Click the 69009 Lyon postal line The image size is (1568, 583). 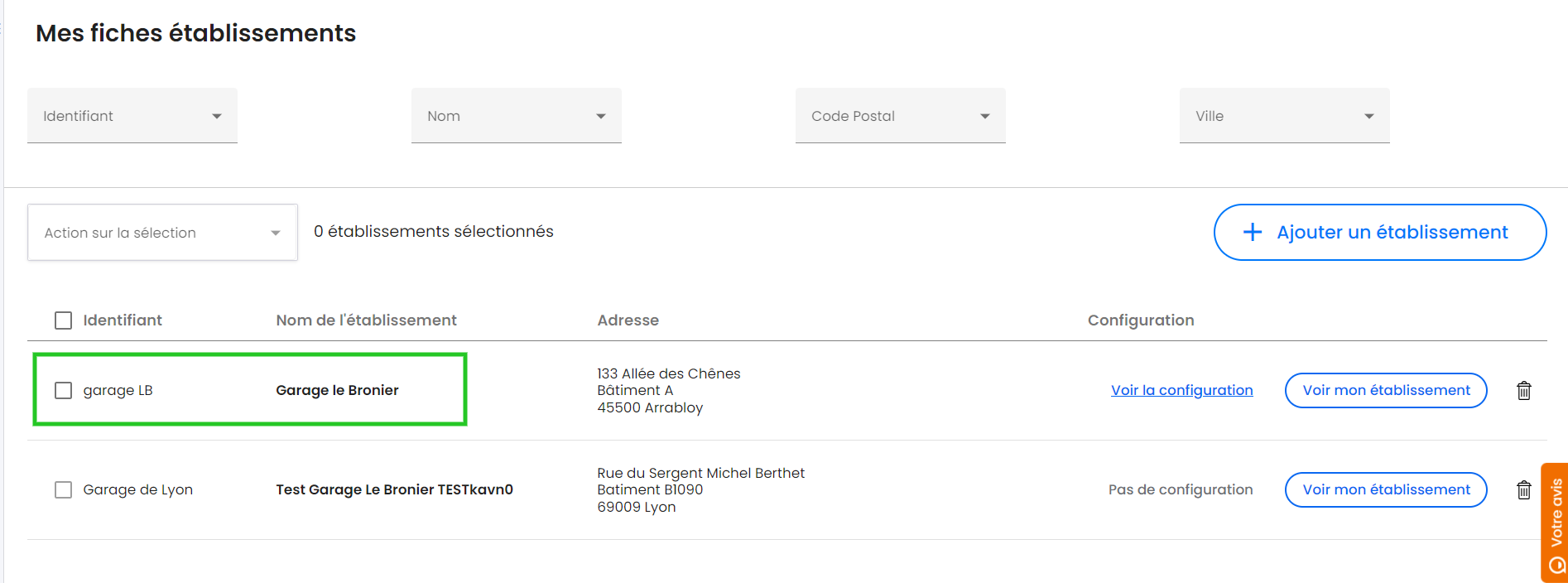pyautogui.click(x=636, y=507)
